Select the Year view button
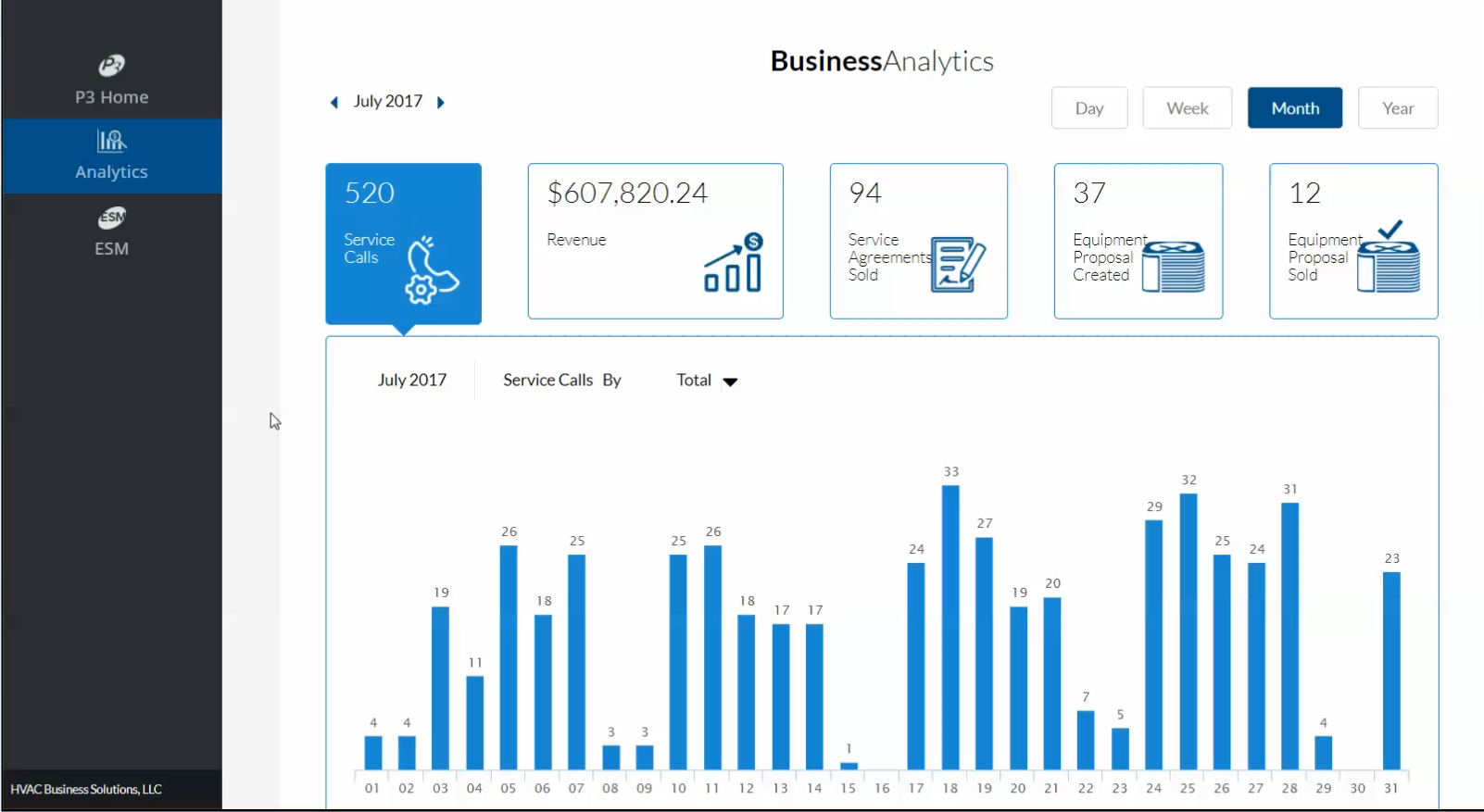This screenshot has height=812, width=1484. tap(1397, 108)
